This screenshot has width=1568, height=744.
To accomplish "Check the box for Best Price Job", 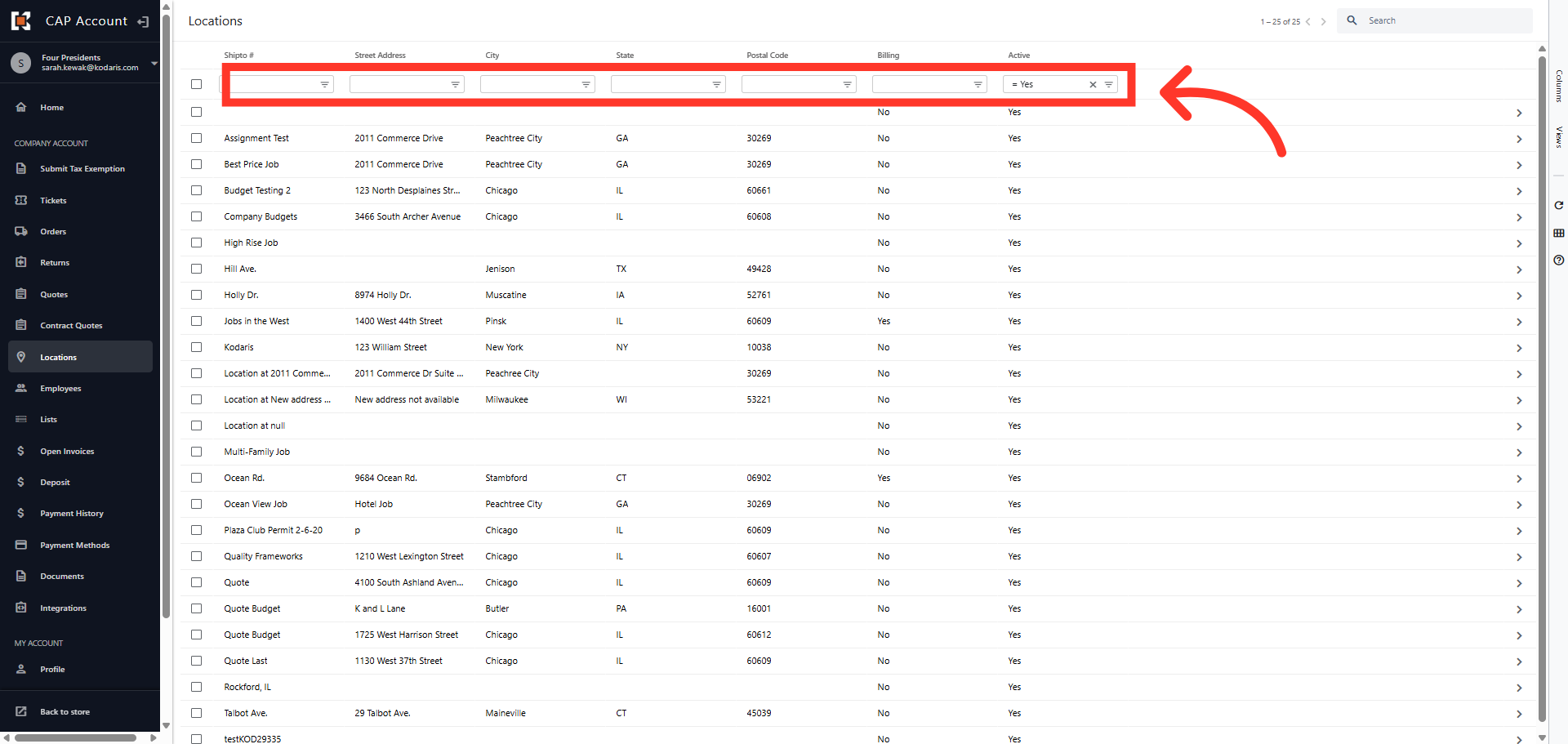I will [x=196, y=164].
